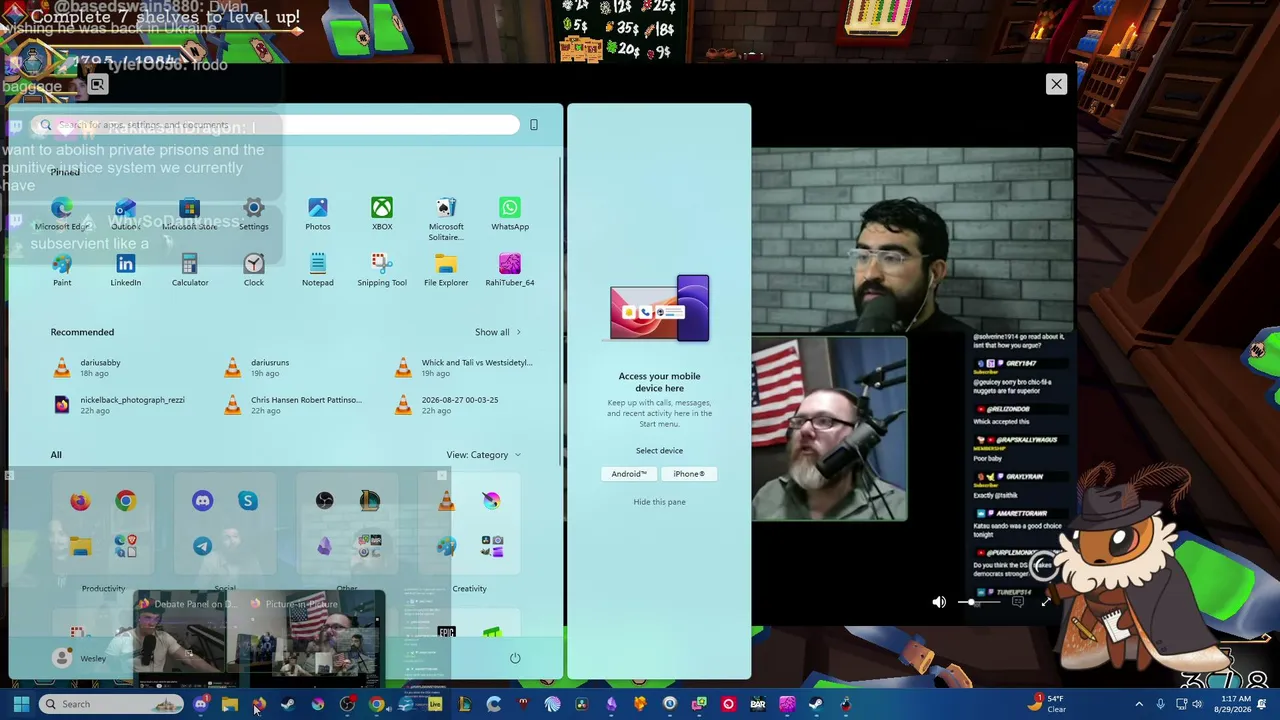
Task: Open the 2026-08-27 00-03-25 recording
Action: coord(446,405)
